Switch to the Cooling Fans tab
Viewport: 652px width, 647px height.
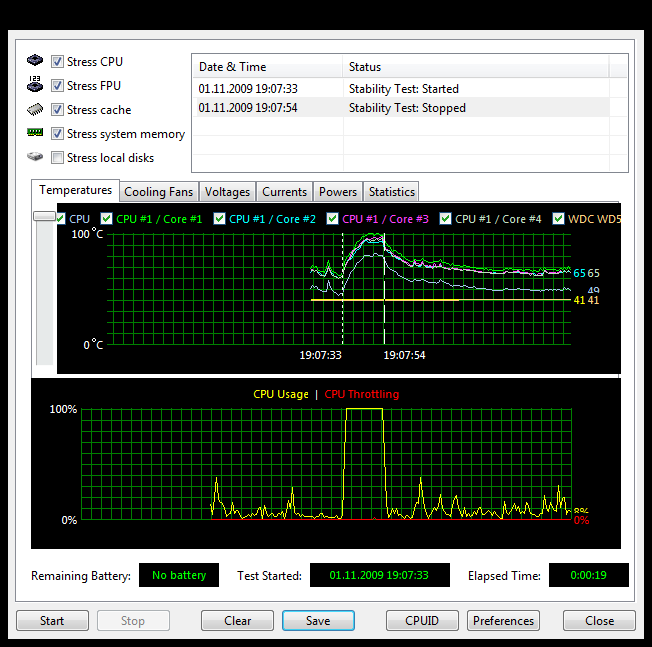tap(159, 192)
